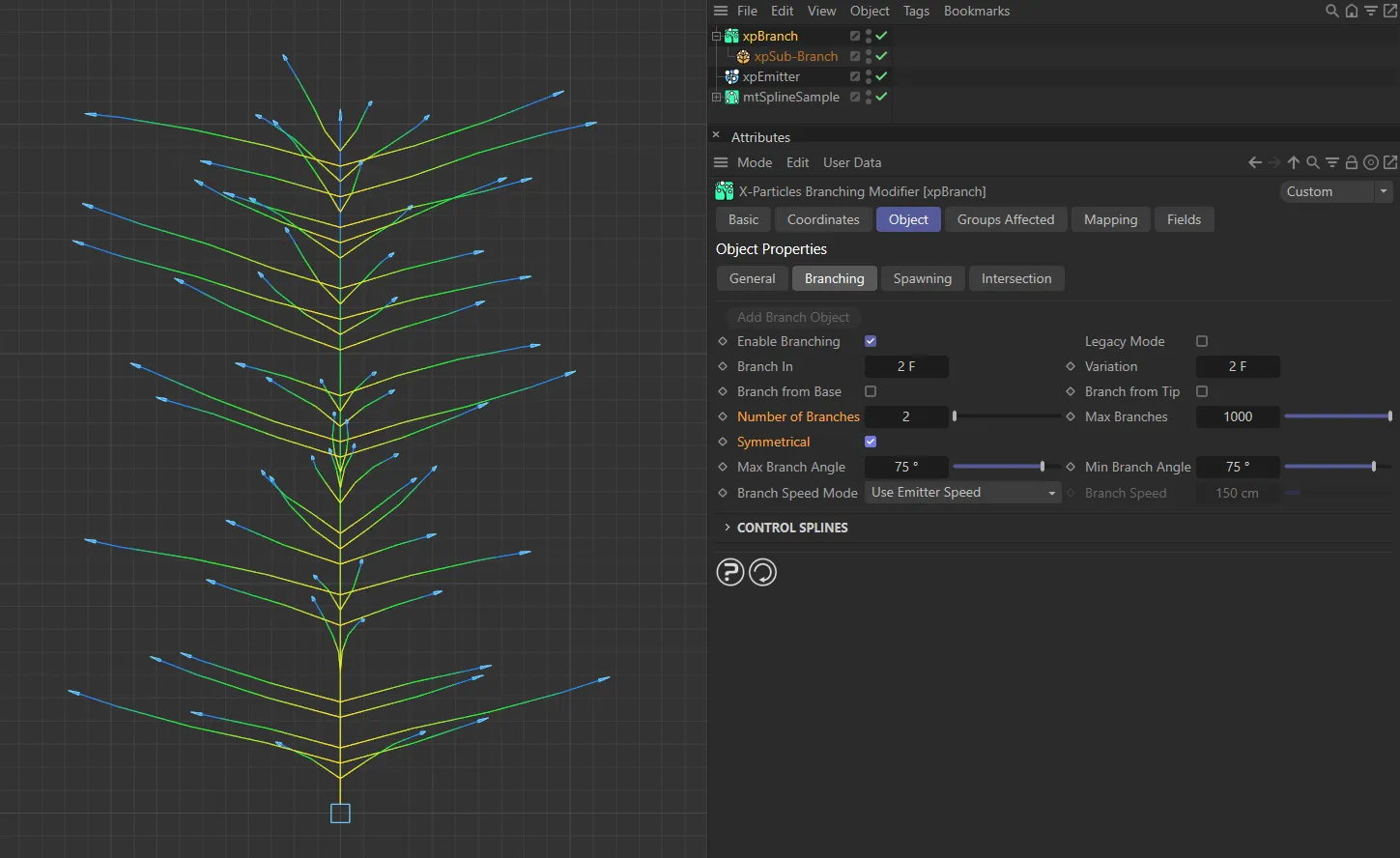Click the mtSplineSample object icon
The height and width of the screenshot is (858, 1400).
point(729,97)
